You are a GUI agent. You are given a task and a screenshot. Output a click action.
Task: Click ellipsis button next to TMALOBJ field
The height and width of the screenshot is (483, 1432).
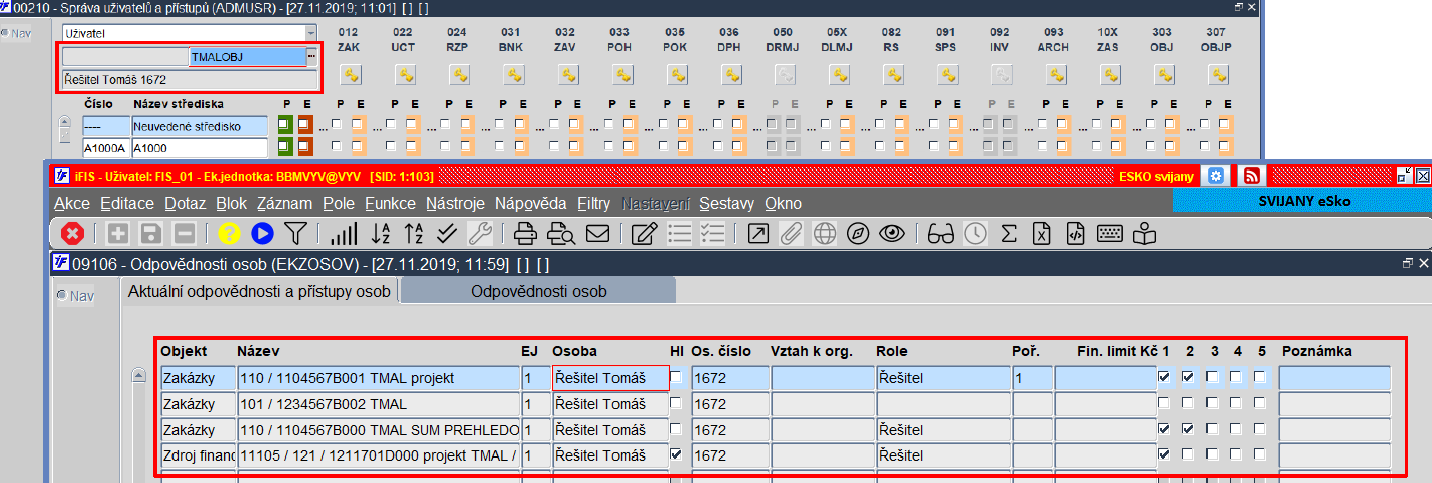click(311, 57)
